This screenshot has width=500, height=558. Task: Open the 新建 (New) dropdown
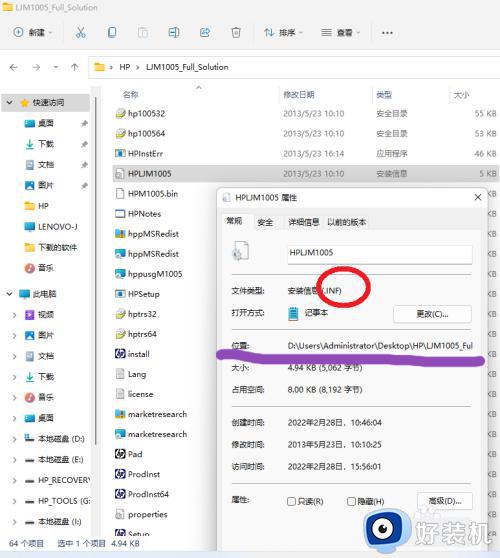(x=33, y=32)
